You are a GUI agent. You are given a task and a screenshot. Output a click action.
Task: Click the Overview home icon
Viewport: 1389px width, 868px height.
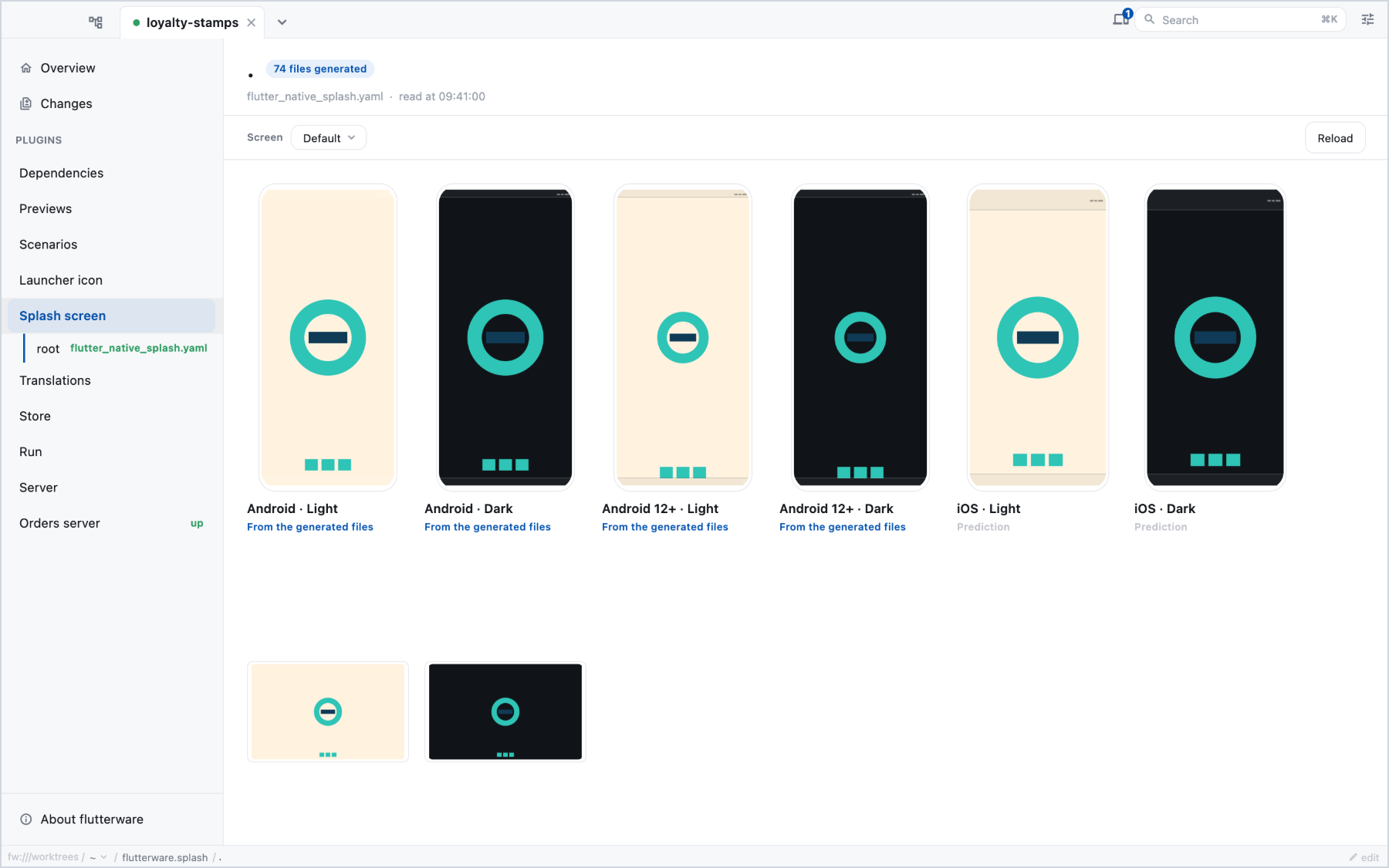[x=26, y=68]
